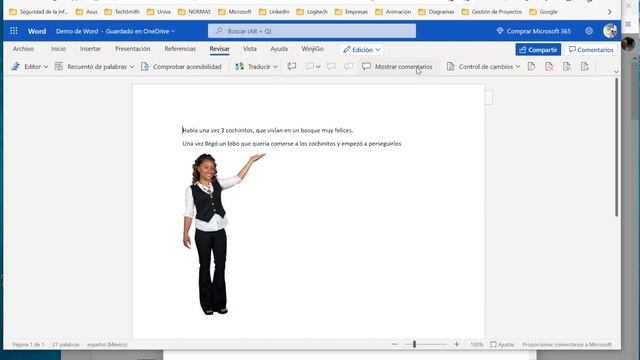Click the next change icon
This screenshot has width=640, height=360.
[585, 66]
